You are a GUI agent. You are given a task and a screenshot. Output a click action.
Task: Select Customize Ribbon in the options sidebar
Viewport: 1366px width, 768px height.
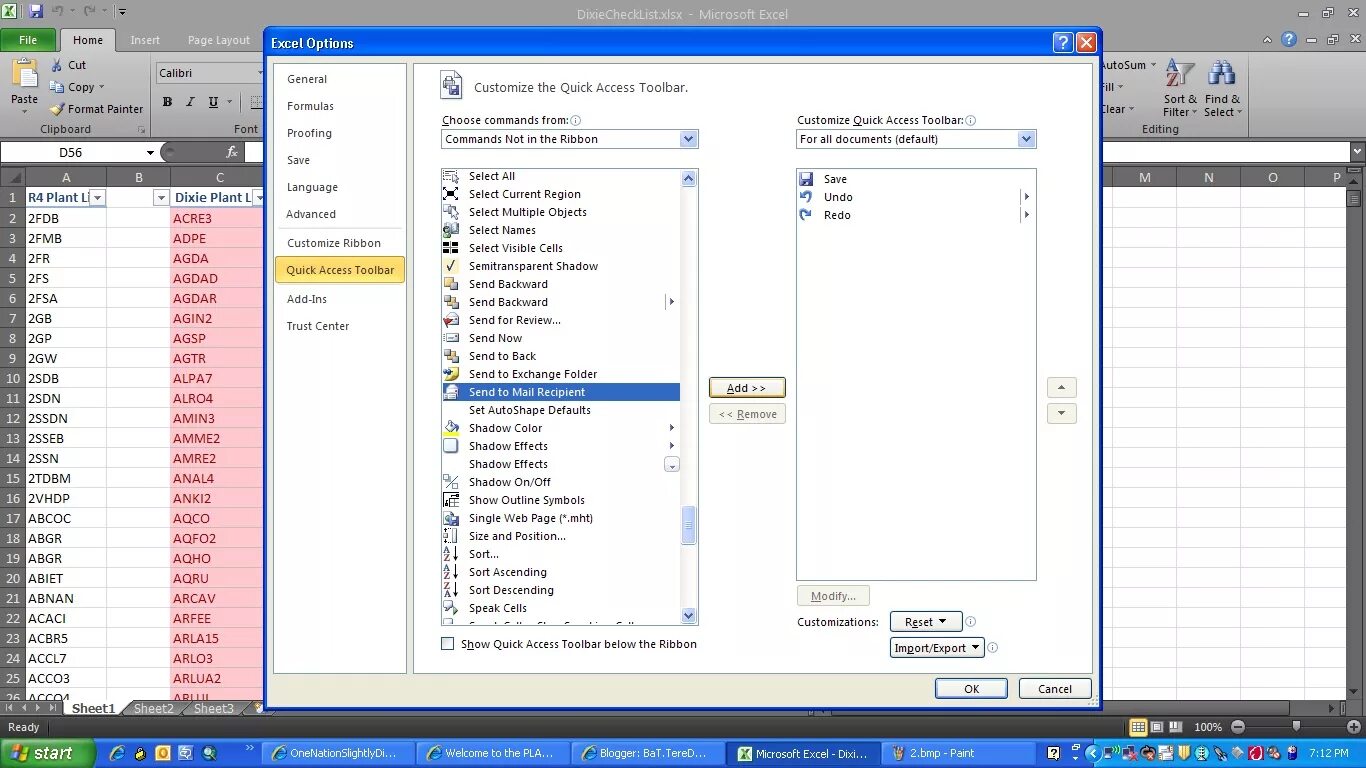tap(333, 242)
